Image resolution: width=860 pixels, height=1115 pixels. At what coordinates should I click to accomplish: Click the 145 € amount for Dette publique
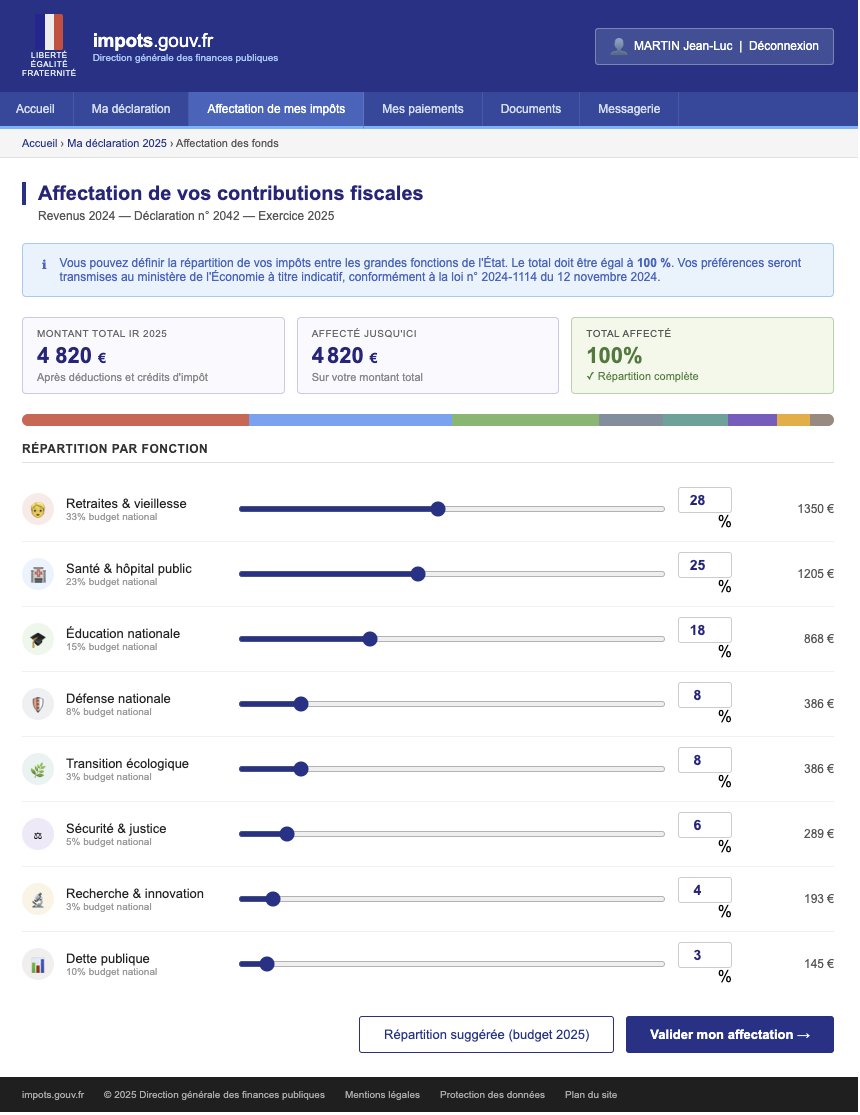coord(819,965)
